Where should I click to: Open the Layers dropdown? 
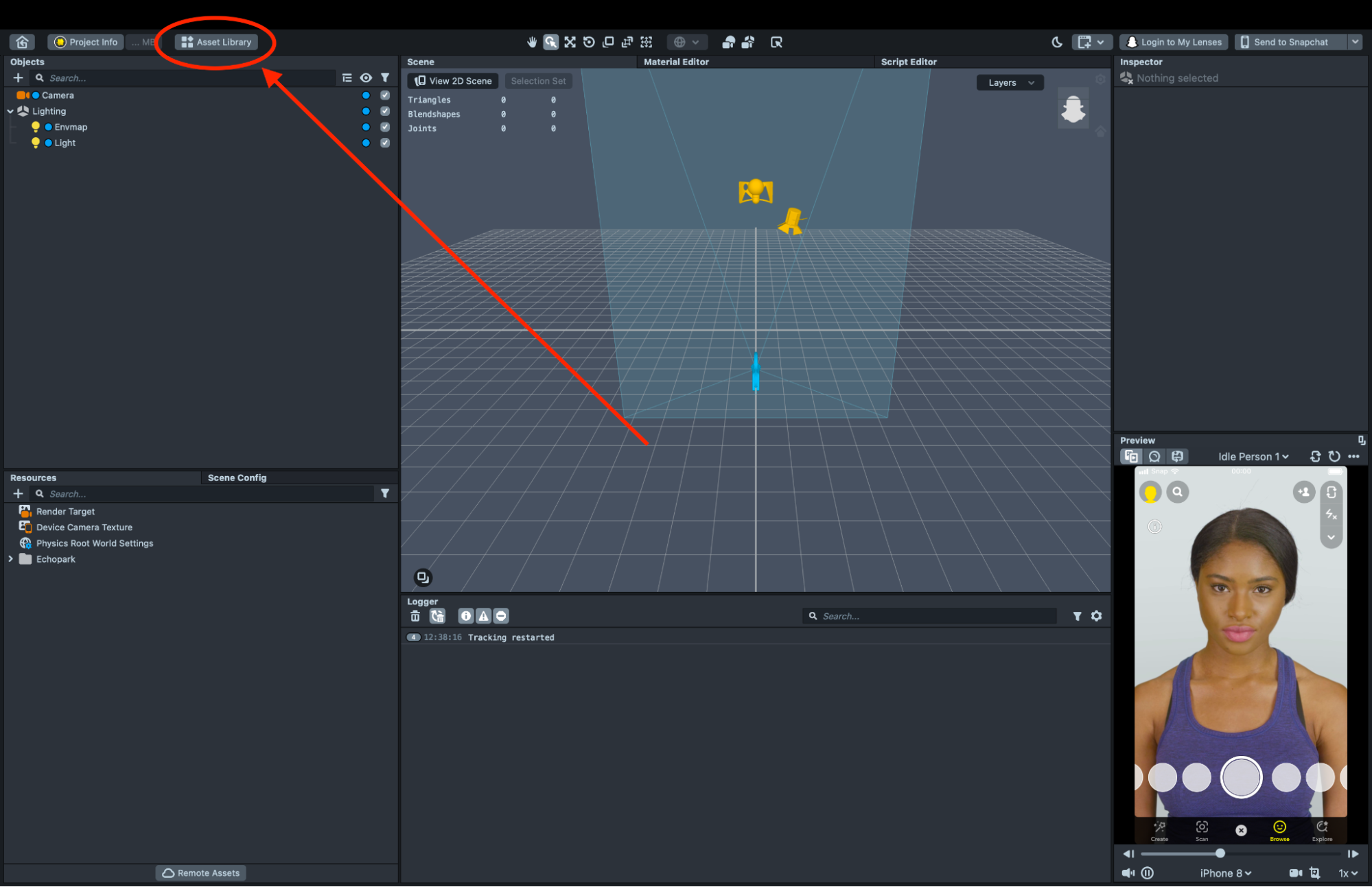(1010, 82)
